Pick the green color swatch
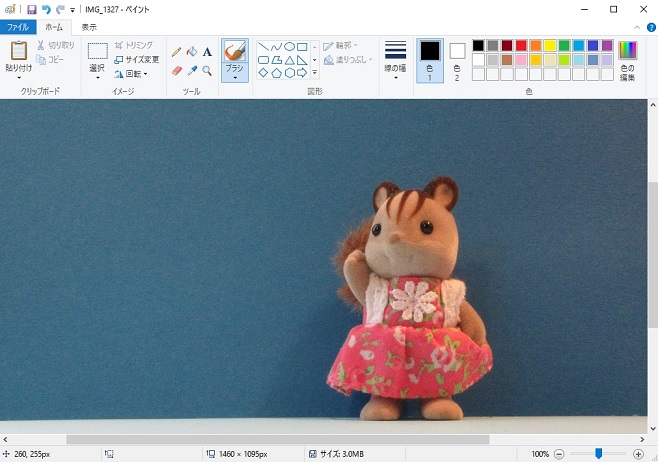The image size is (658, 462). click(564, 45)
